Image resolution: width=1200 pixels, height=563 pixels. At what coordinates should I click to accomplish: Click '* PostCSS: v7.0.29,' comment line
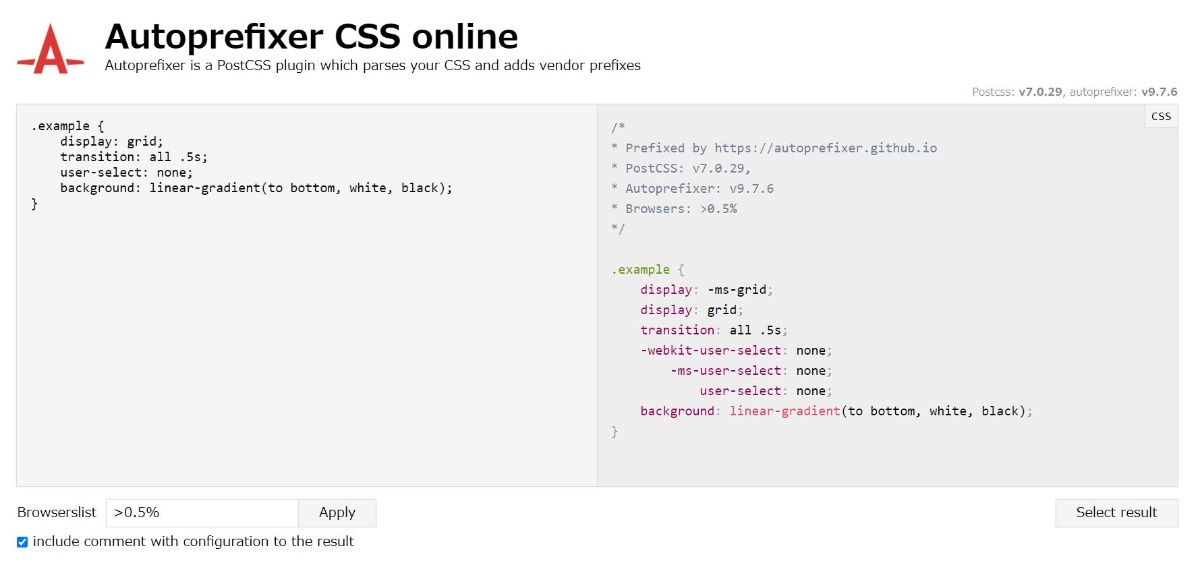(x=681, y=168)
